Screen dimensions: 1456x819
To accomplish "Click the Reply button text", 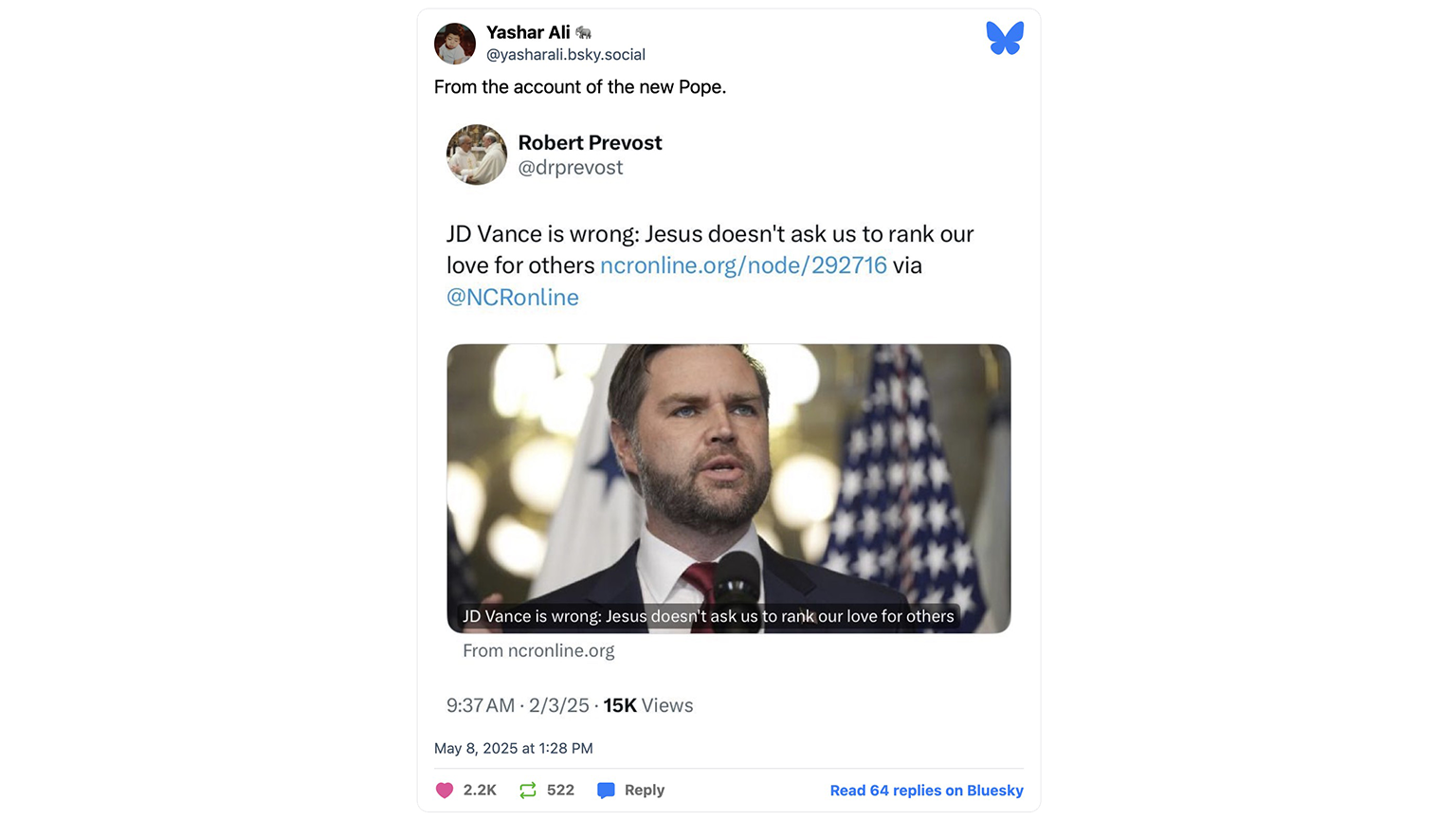I will (x=645, y=791).
